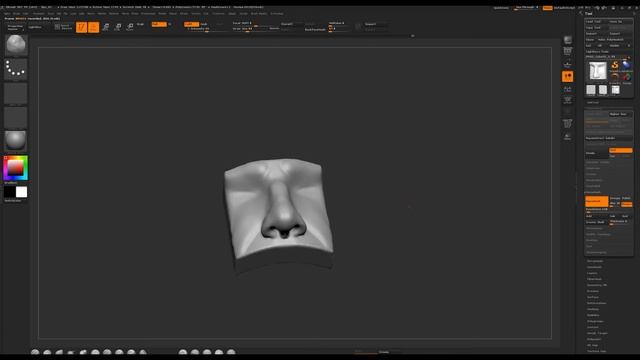Viewport: 640px width, 360px height.
Task: Open the current Material sphere picker
Action: pos(16,140)
